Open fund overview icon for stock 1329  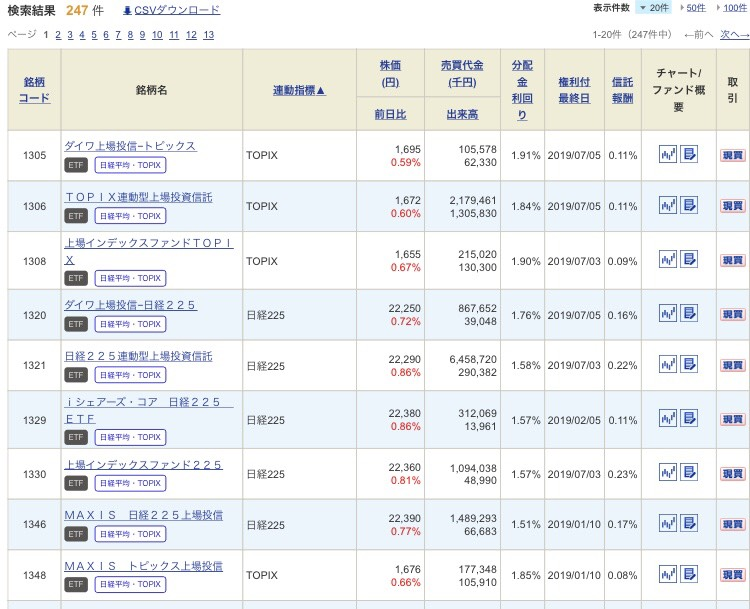coord(689,419)
